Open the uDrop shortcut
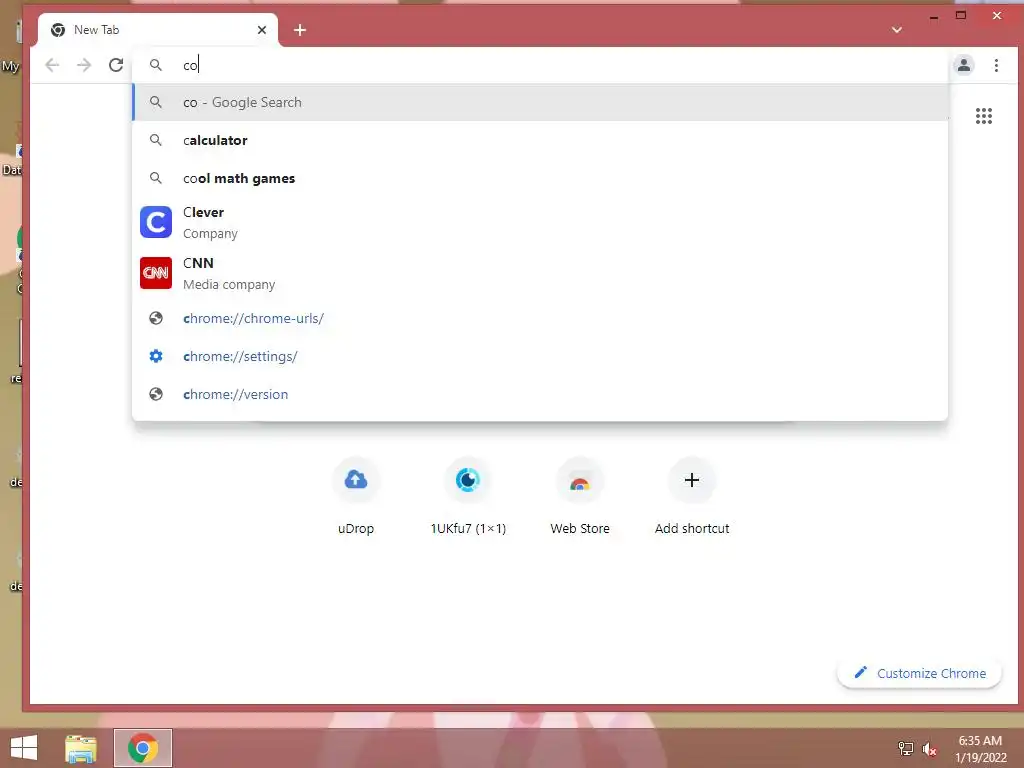 coord(356,497)
